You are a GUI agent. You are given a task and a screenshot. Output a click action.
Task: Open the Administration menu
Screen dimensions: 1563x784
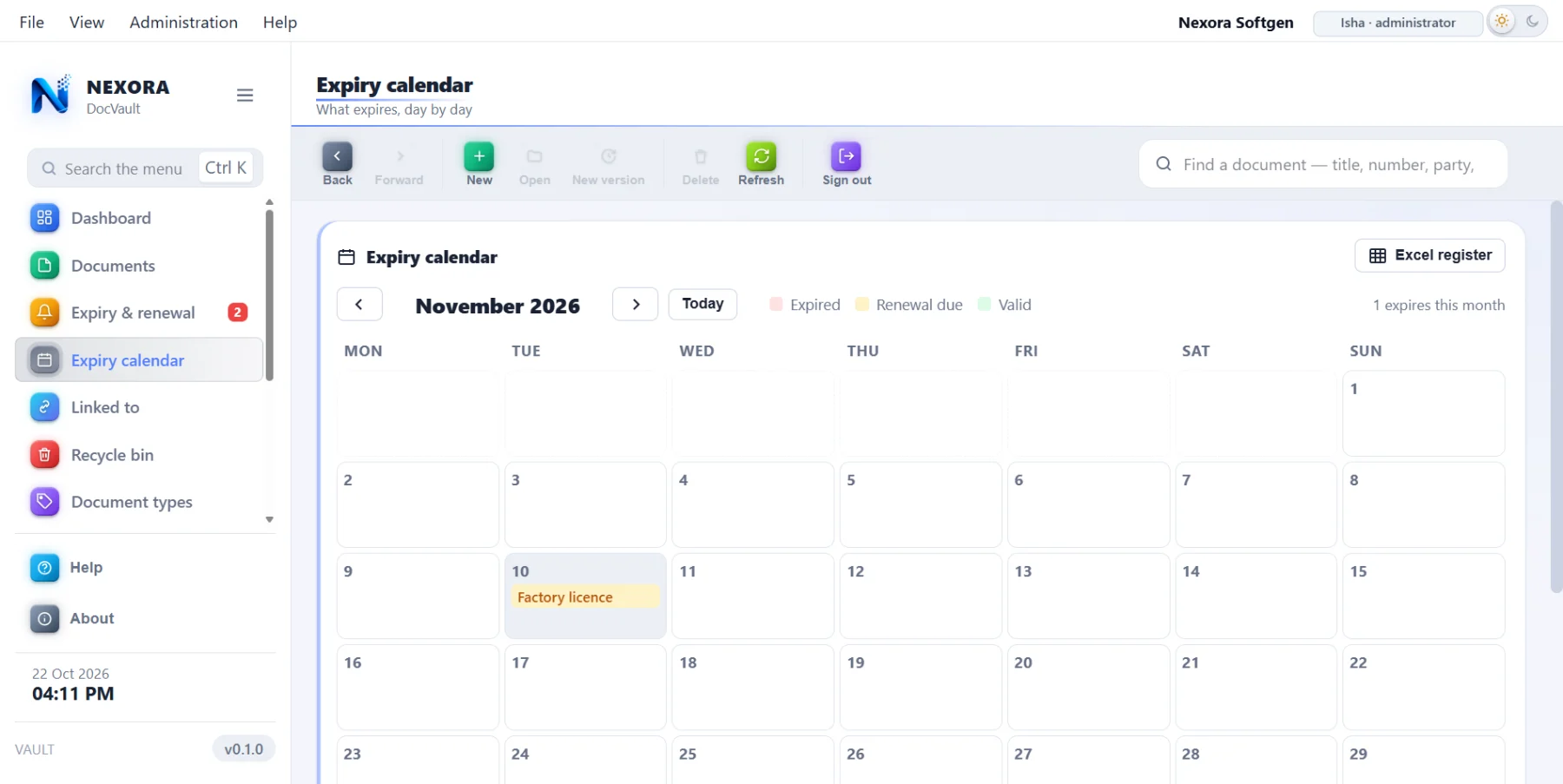[183, 23]
